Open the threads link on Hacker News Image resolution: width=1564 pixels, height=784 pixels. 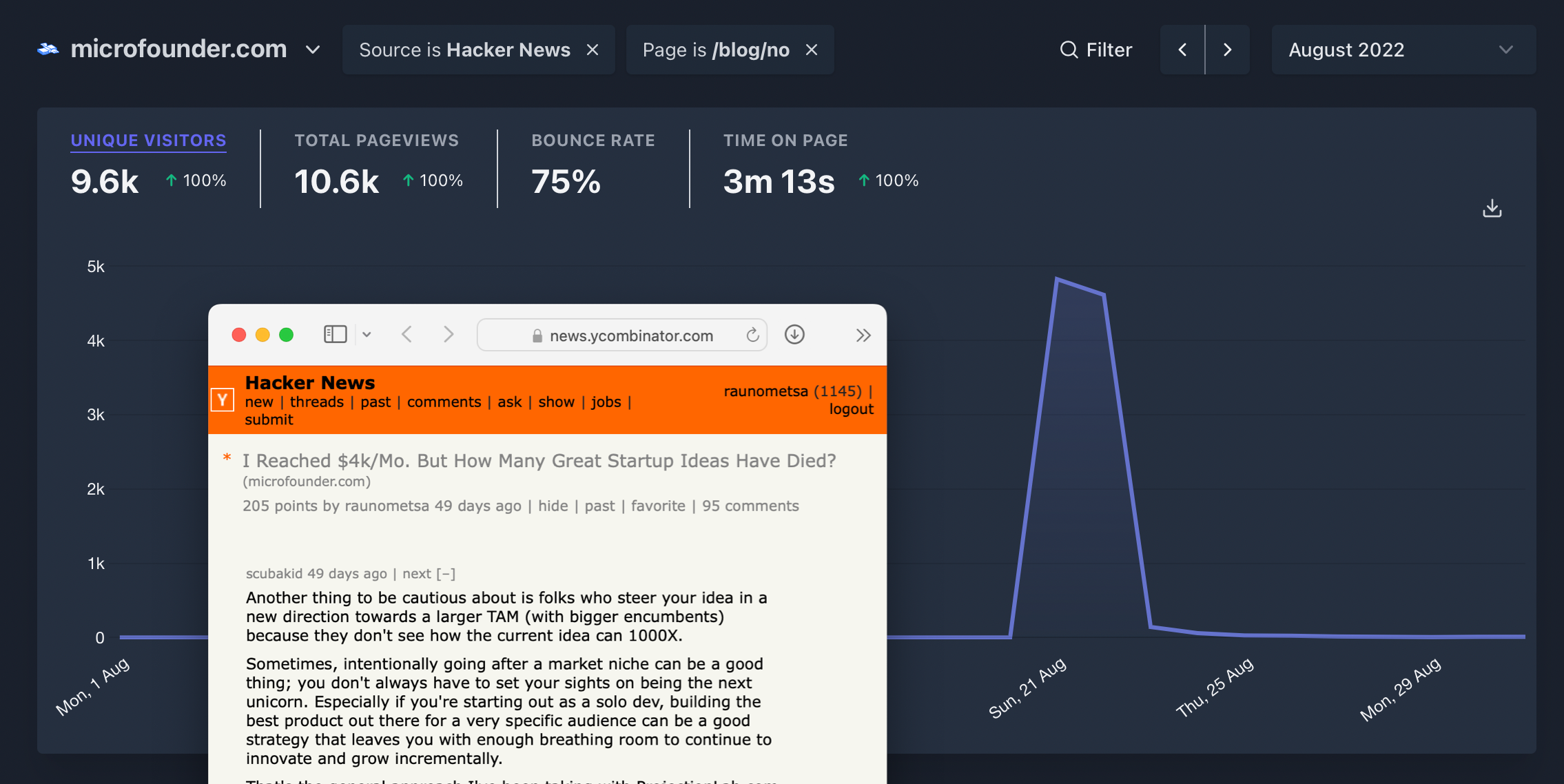click(316, 402)
